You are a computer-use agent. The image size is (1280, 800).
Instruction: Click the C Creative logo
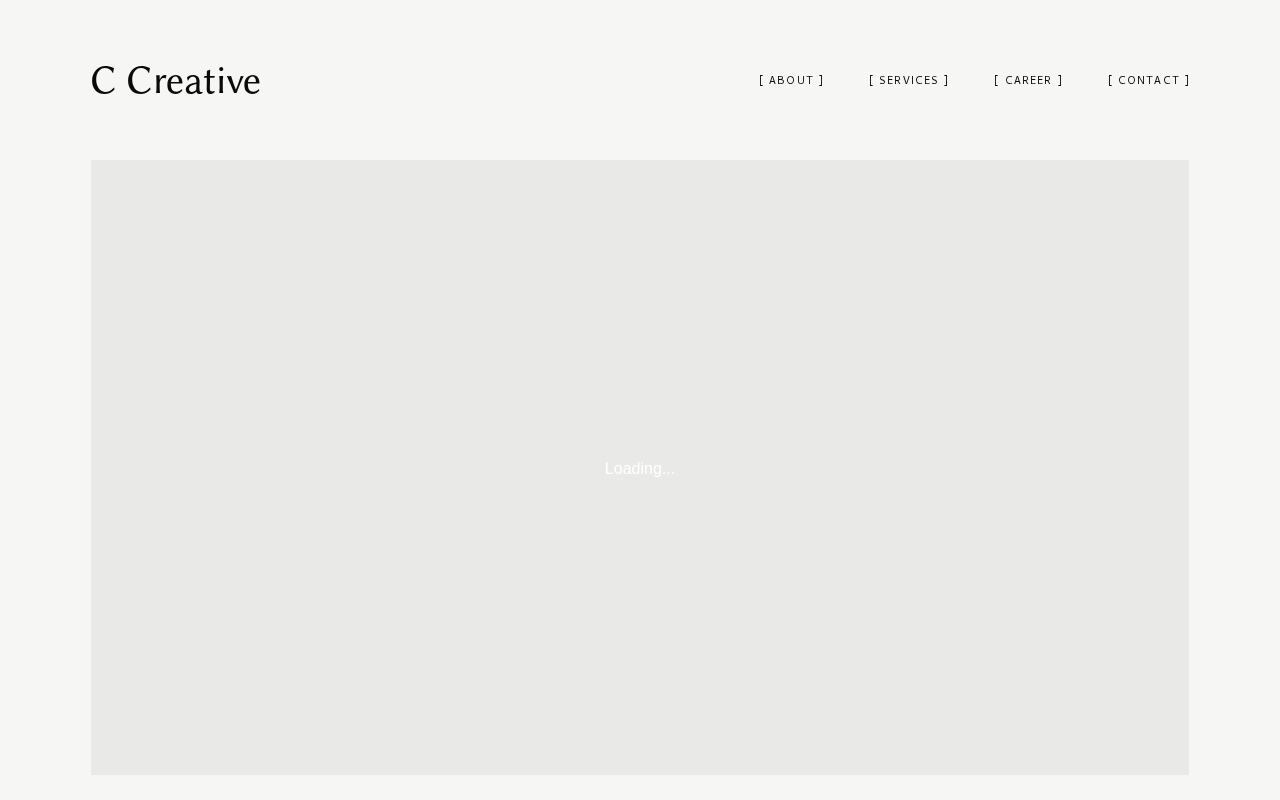click(176, 81)
